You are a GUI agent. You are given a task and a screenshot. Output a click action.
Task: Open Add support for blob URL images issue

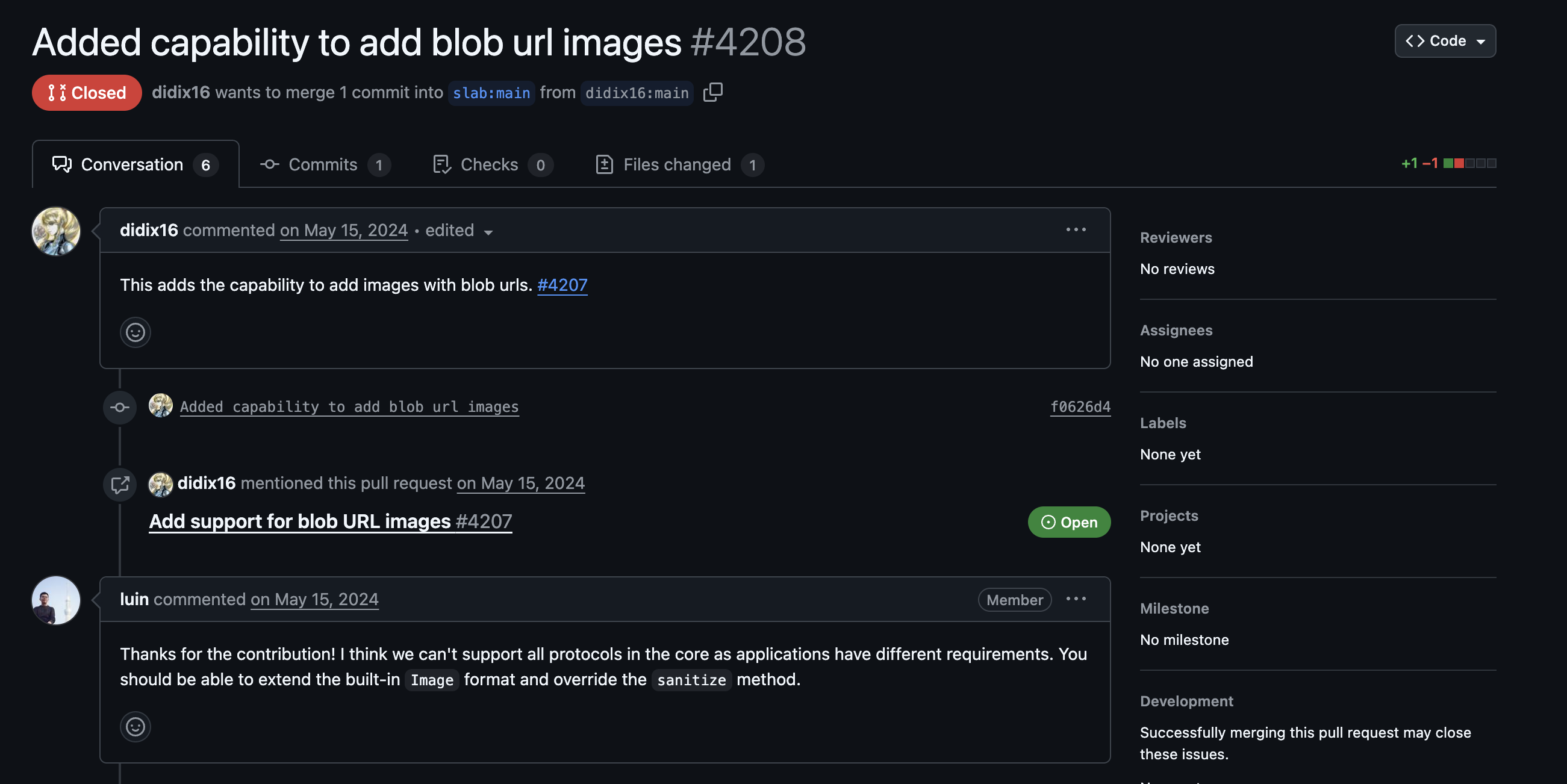330,521
